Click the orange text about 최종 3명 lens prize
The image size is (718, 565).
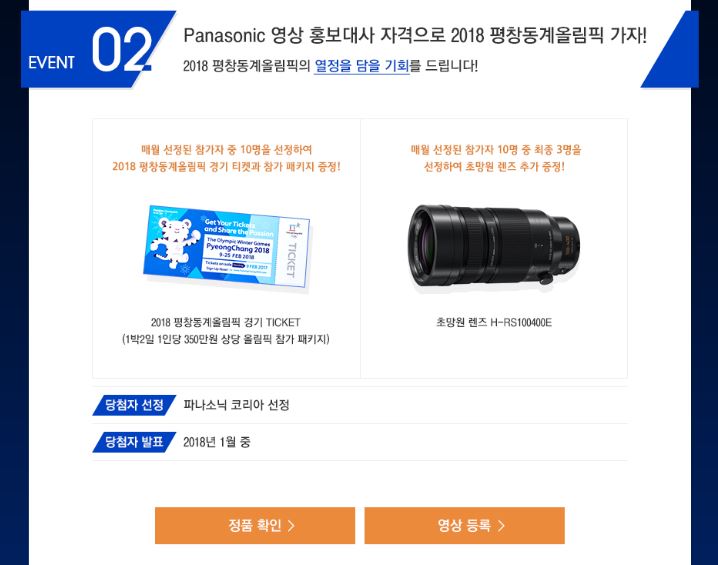click(x=495, y=158)
